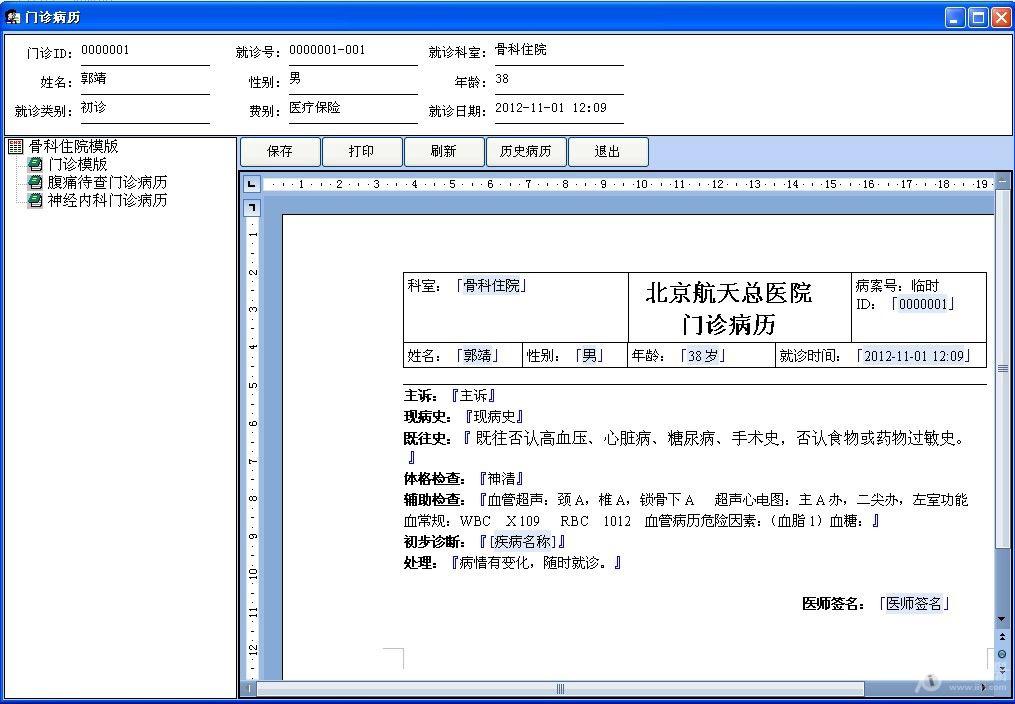Click the 性别 field 男

click(x=353, y=82)
